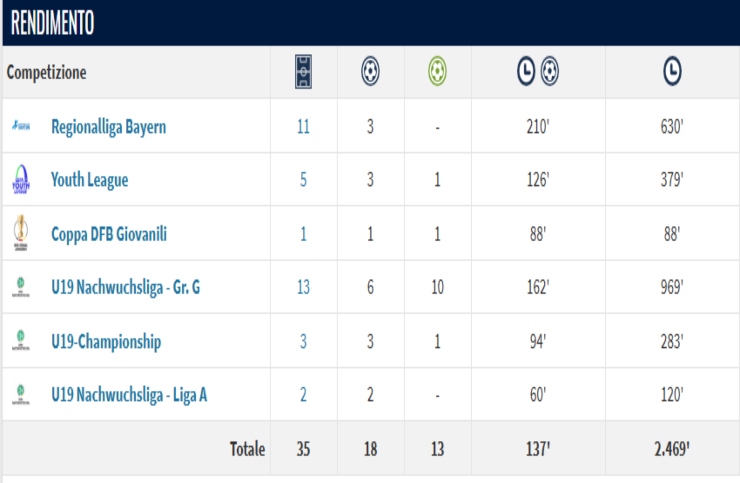
Task: Click the U19-Championship logo icon
Action: click(x=21, y=341)
